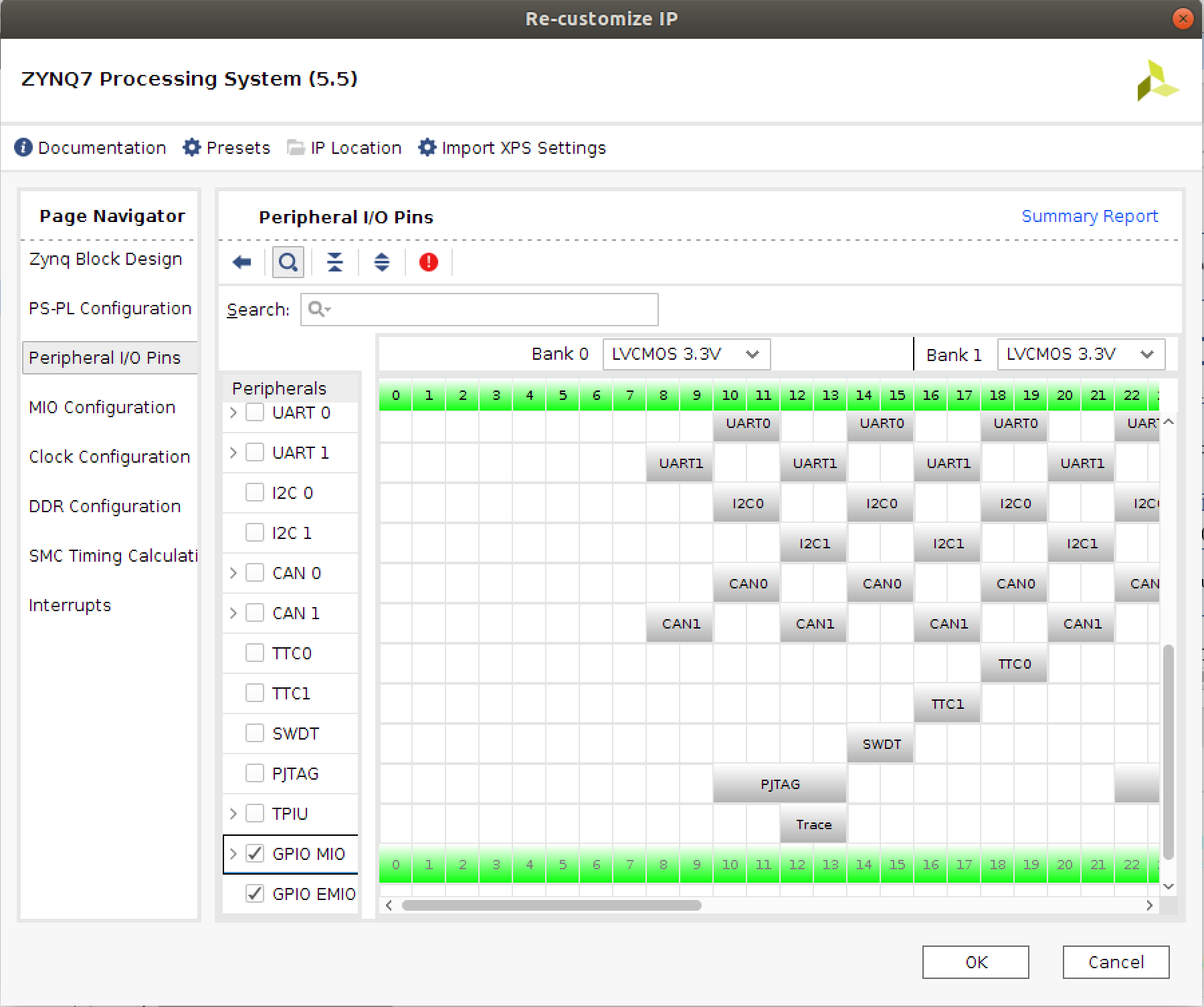Expand the CAN 0 tree node
Image resolution: width=1204 pixels, height=1007 pixels.
tap(233, 573)
